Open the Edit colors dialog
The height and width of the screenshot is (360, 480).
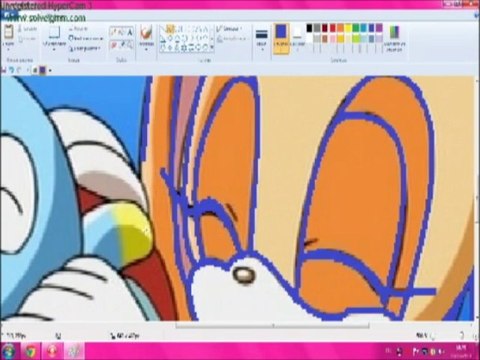(x=395, y=39)
